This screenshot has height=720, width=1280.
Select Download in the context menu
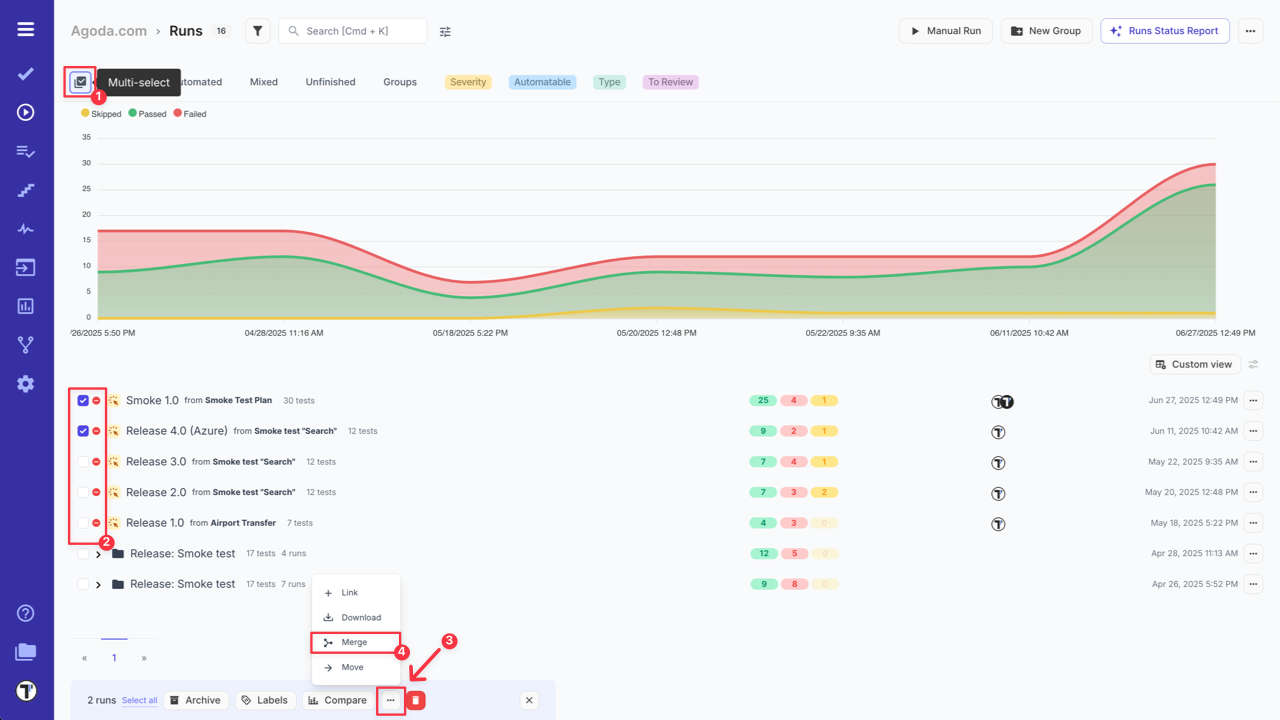355,617
